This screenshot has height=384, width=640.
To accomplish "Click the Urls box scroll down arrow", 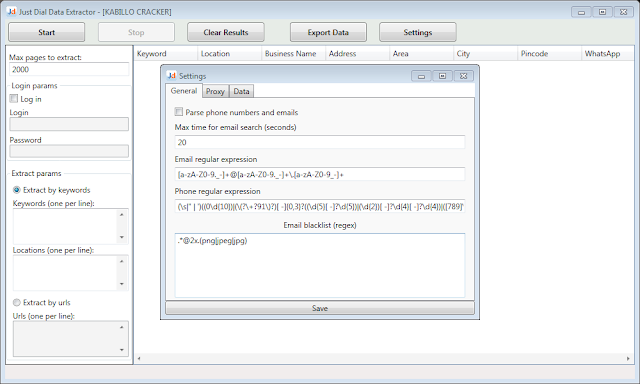I will 122,350.
